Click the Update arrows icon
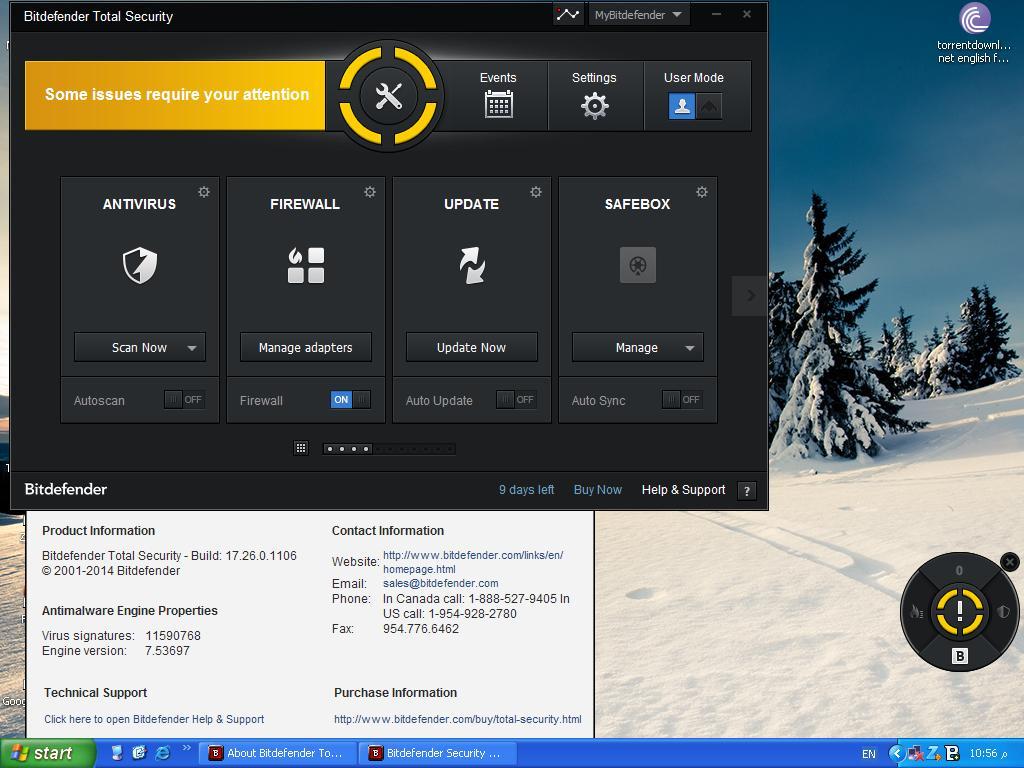This screenshot has width=1024, height=768. tap(472, 265)
